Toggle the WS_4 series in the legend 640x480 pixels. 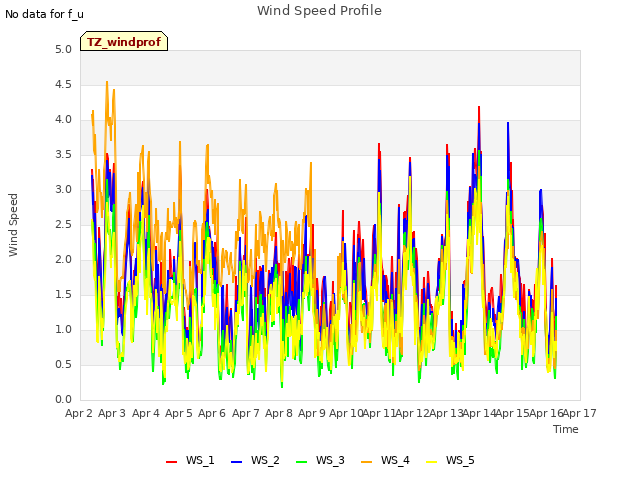click(385, 460)
